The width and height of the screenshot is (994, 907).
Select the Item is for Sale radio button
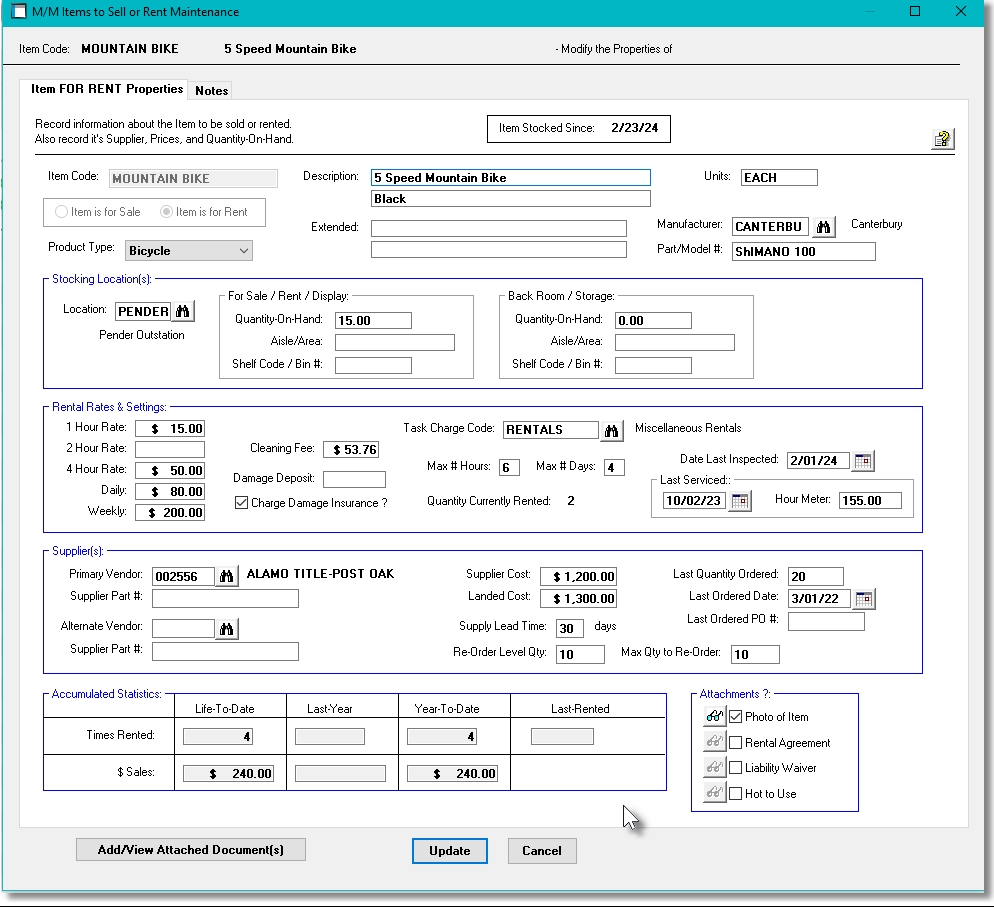click(60, 212)
